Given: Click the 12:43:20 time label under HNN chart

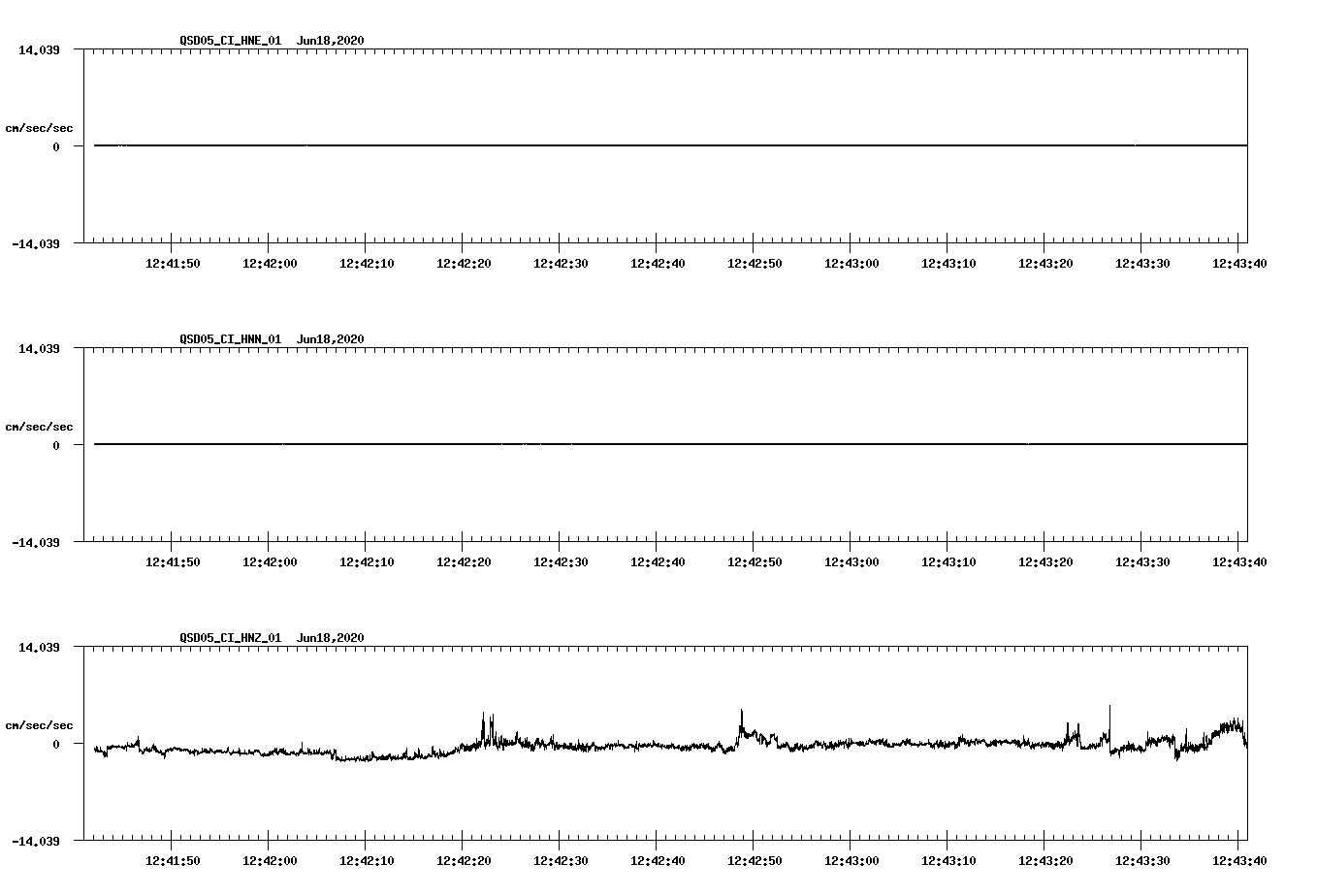Looking at the screenshot, I should 1045,561.
